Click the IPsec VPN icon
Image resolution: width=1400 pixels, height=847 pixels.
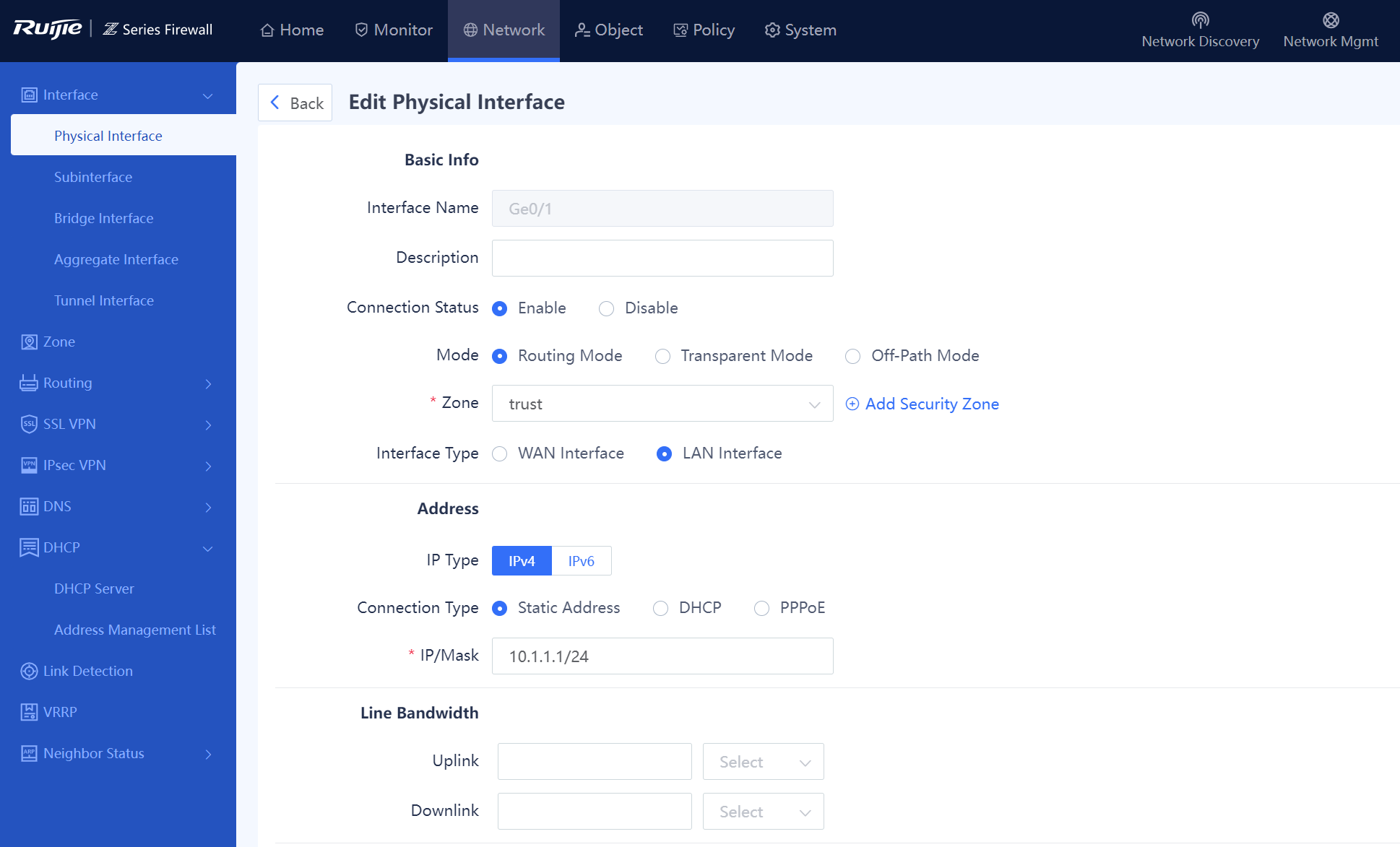pos(29,465)
